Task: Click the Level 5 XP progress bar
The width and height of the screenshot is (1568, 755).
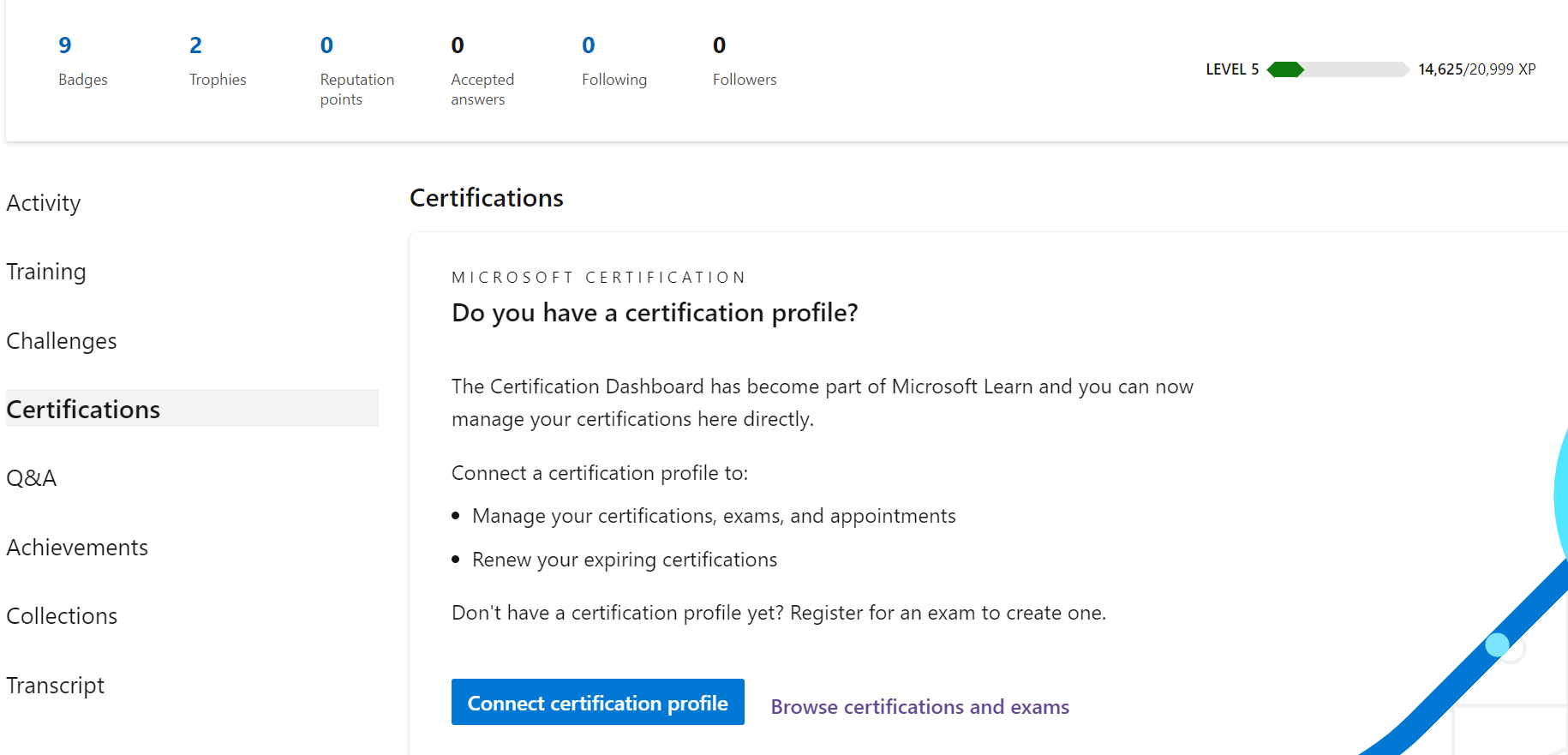Action: 1338,69
